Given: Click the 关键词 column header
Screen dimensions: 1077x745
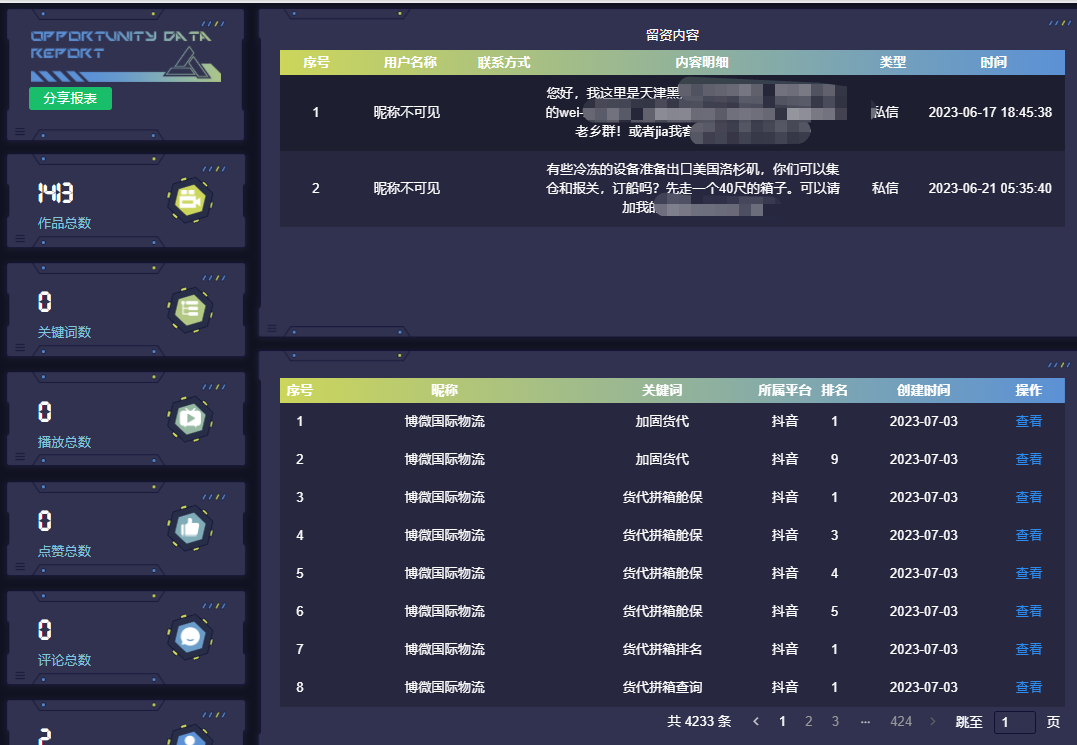Looking at the screenshot, I should pos(662,391).
